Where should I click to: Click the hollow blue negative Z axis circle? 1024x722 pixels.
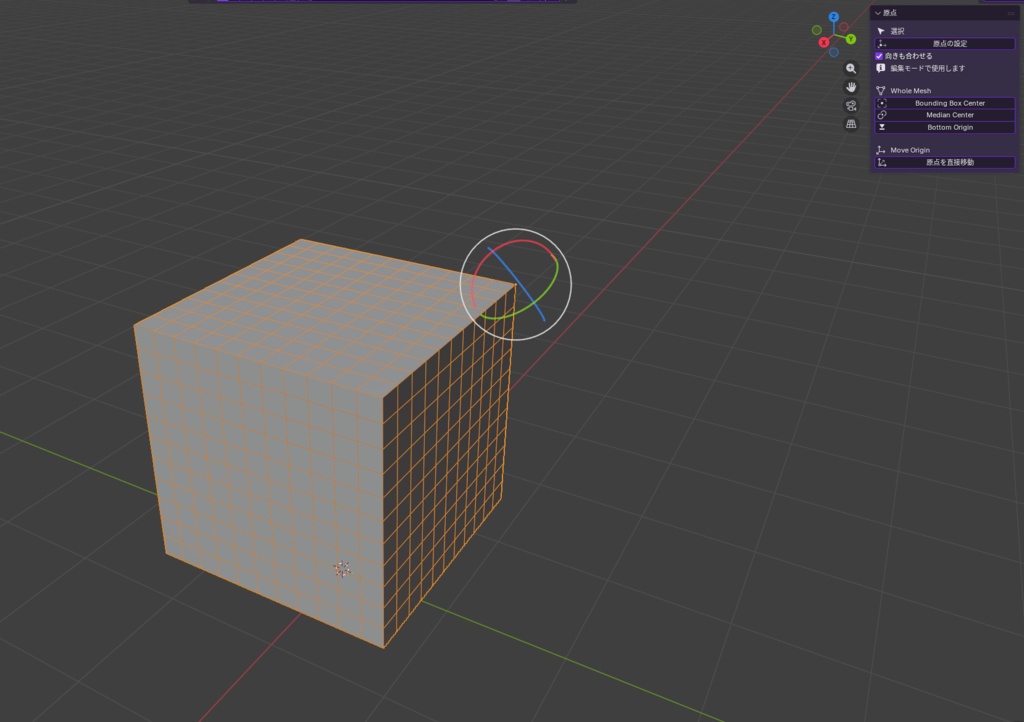coord(834,52)
